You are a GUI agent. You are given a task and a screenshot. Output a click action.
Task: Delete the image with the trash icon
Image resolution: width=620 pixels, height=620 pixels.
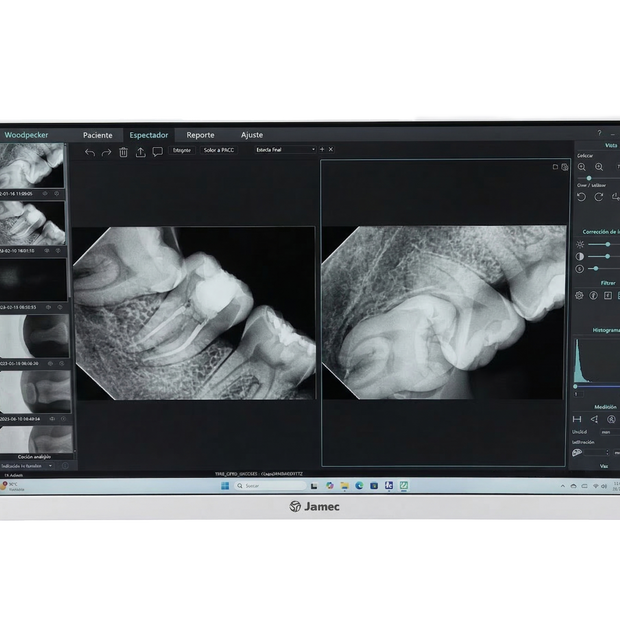click(x=123, y=152)
